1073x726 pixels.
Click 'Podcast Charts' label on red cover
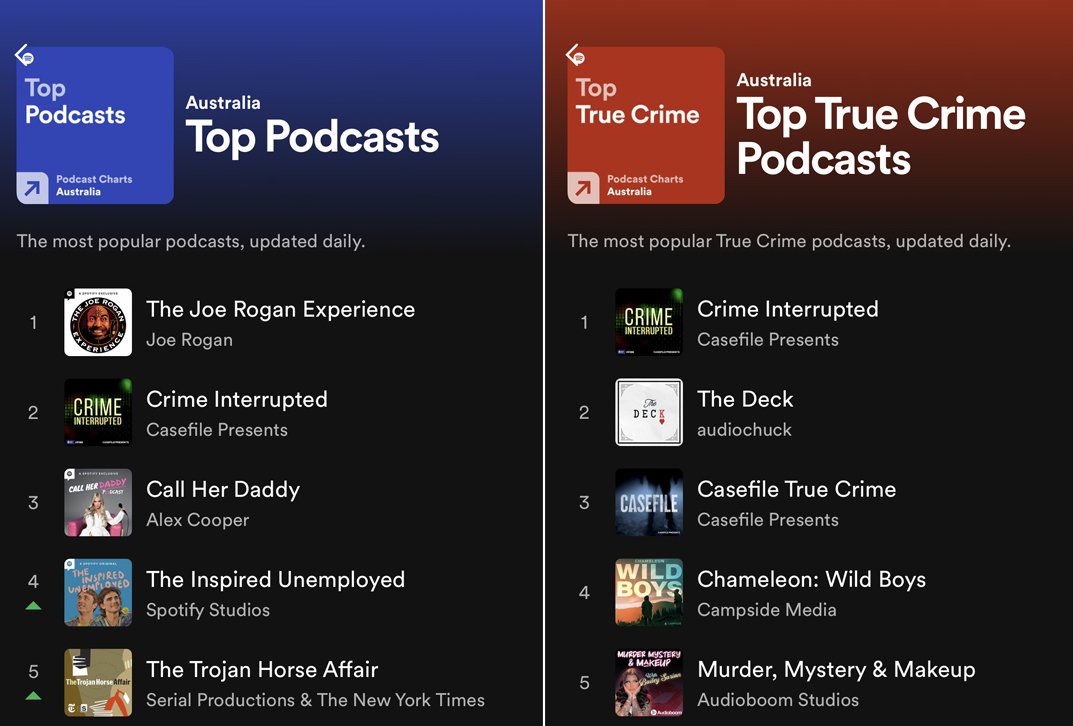click(x=645, y=179)
